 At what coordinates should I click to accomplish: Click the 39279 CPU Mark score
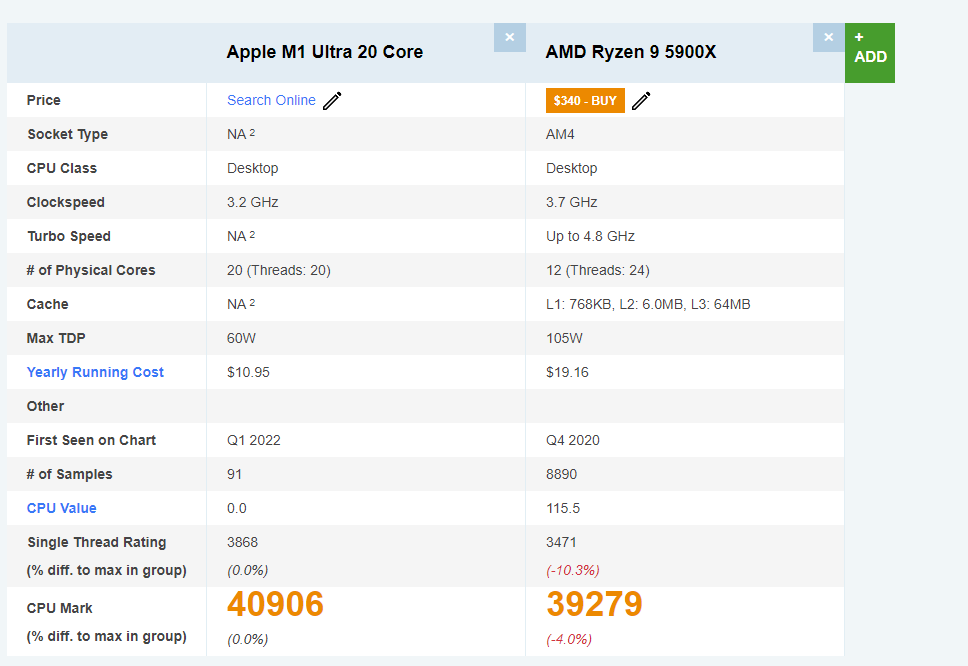coord(594,605)
